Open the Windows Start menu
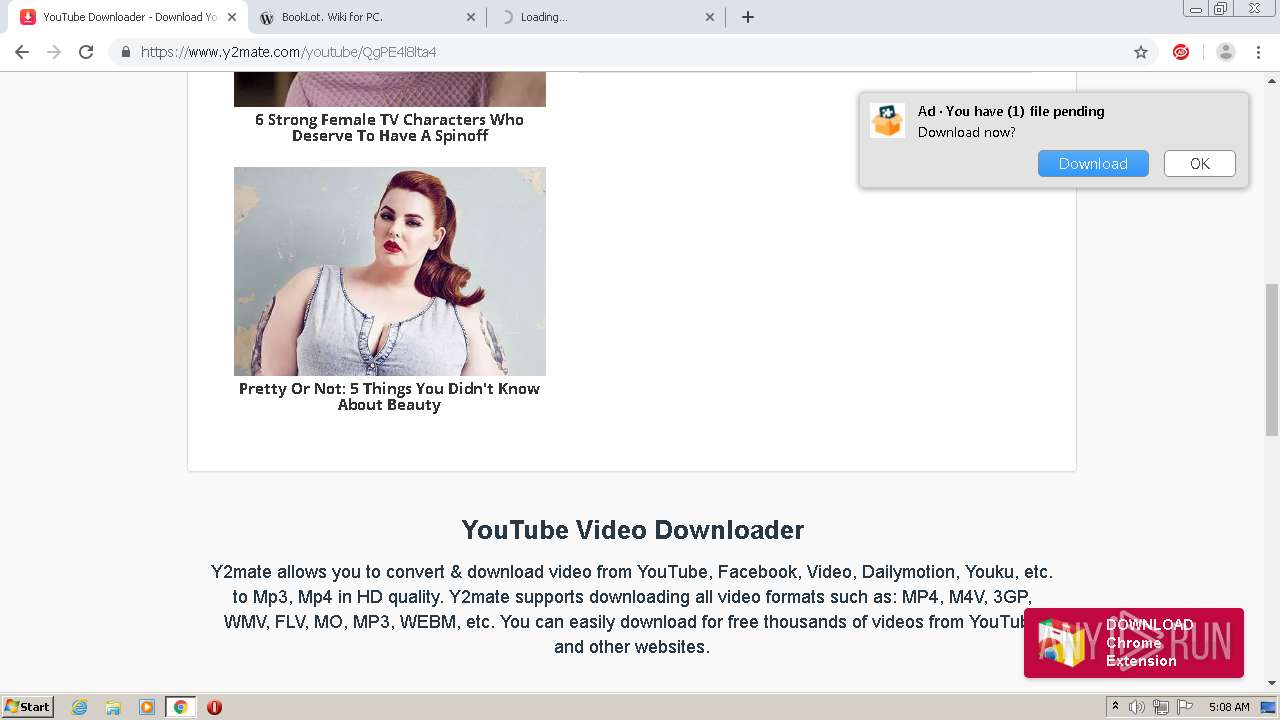This screenshot has width=1280, height=720. pyautogui.click(x=27, y=707)
